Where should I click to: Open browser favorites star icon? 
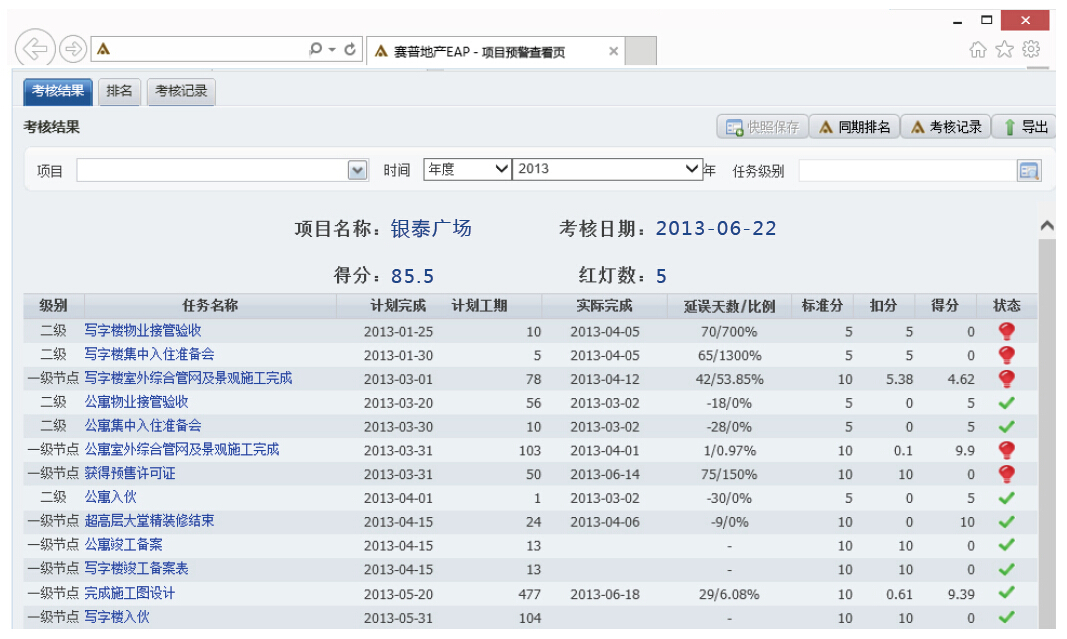pos(1005,49)
